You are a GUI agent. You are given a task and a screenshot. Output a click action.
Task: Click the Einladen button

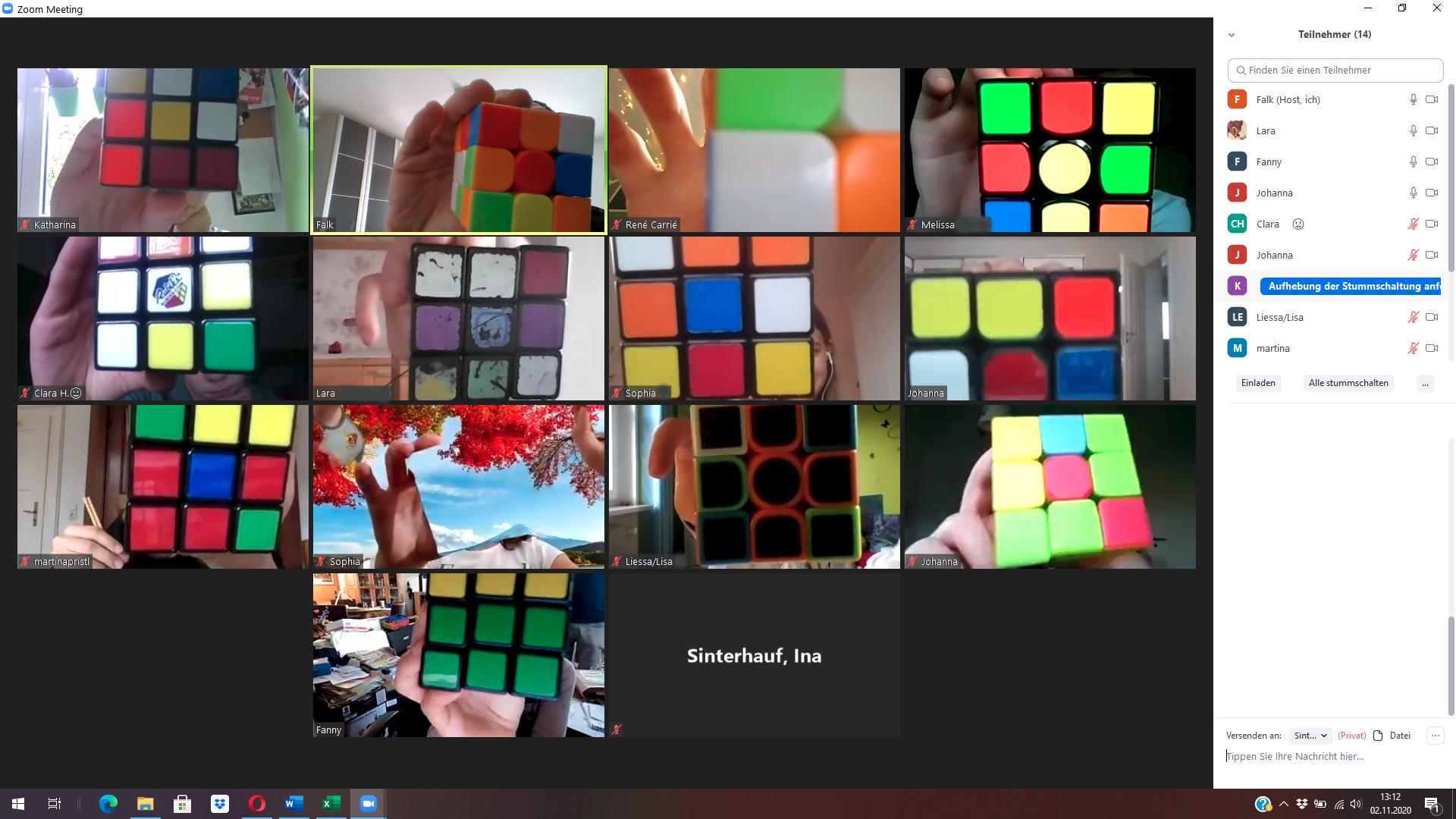(x=1257, y=382)
